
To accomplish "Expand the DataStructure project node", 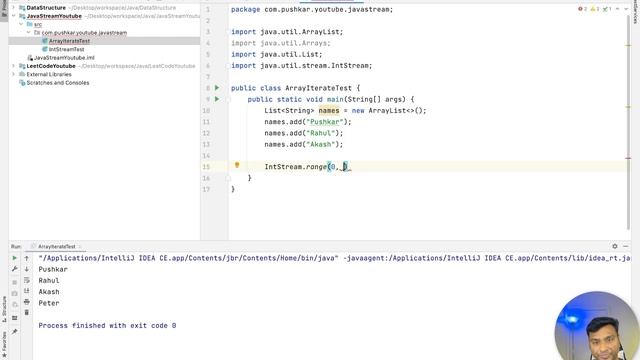I will click(x=13, y=8).
